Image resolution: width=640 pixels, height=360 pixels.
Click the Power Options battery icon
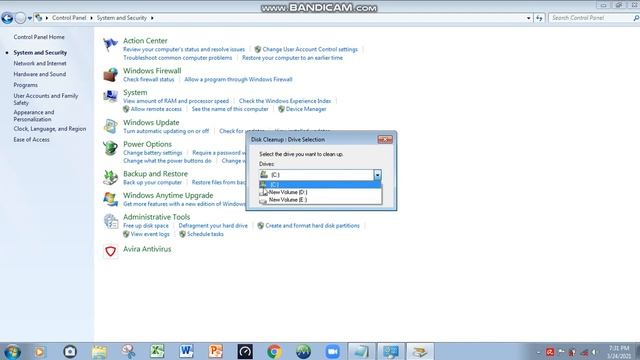110,148
